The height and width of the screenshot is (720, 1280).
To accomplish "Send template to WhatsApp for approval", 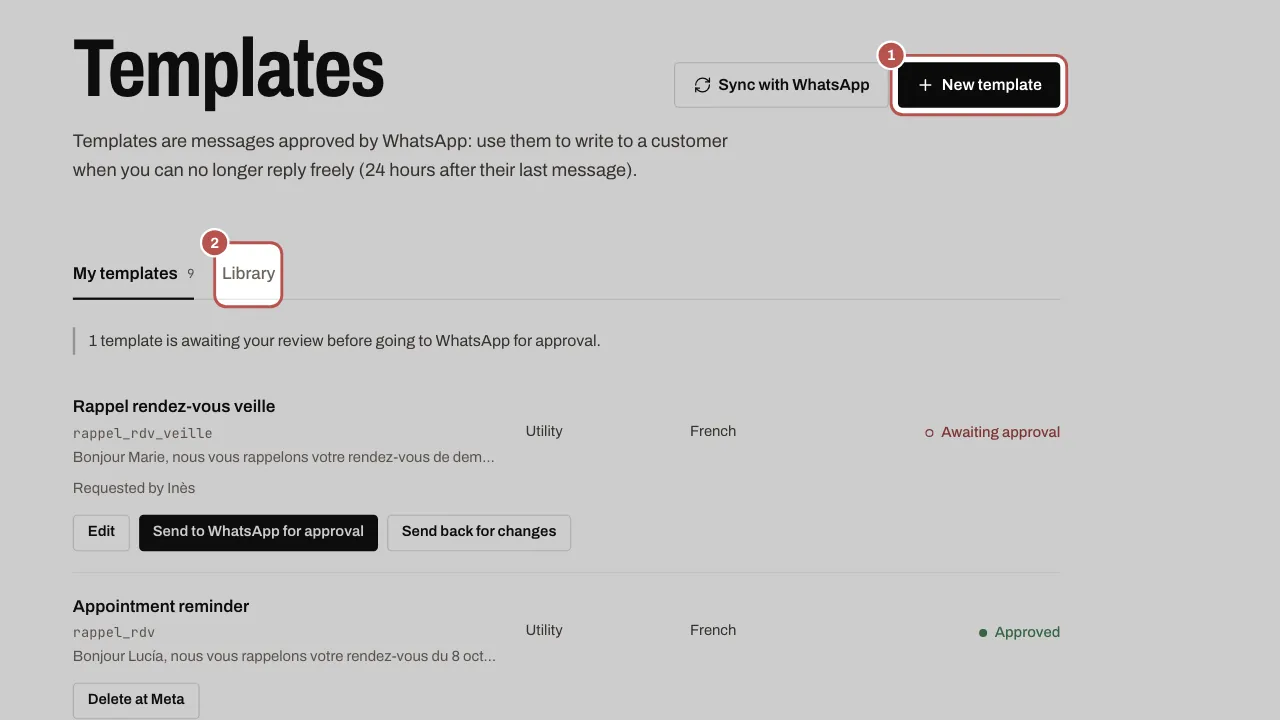I will pyautogui.click(x=258, y=532).
